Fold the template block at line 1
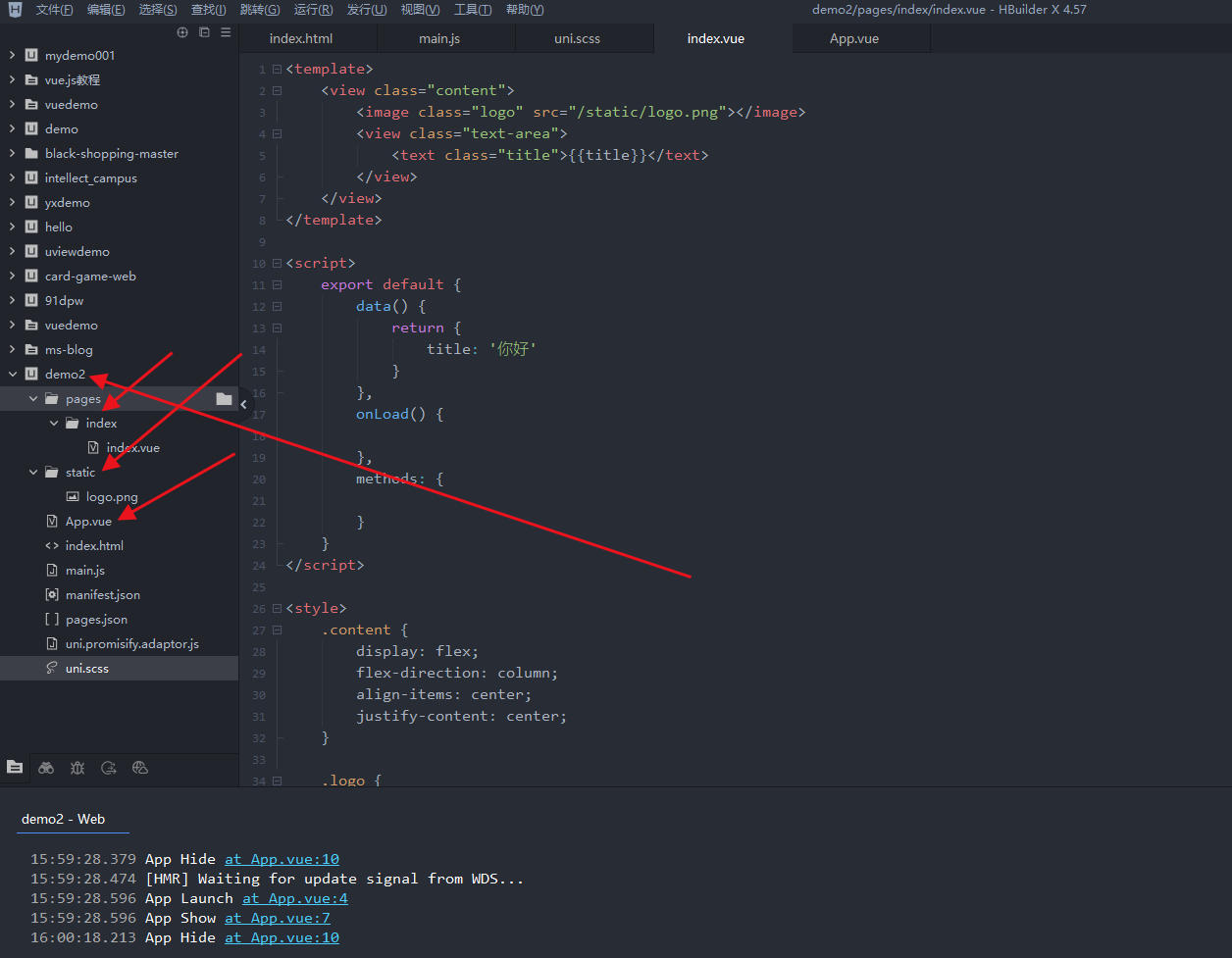 (x=277, y=70)
